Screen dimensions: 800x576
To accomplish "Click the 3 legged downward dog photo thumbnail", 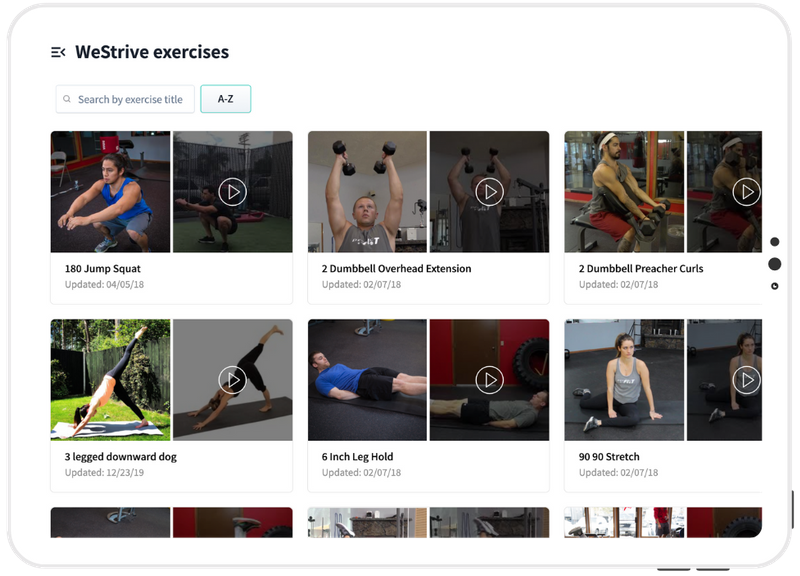I will [x=110, y=380].
